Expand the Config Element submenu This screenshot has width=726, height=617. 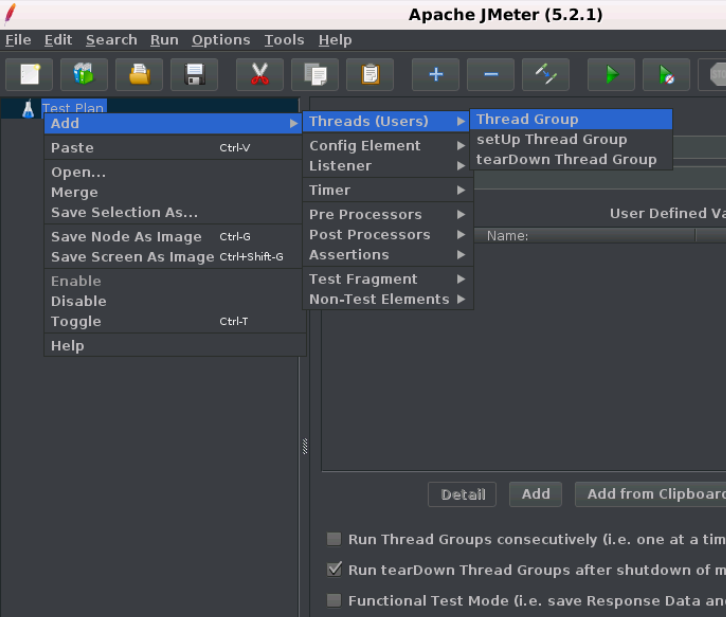(x=388, y=146)
